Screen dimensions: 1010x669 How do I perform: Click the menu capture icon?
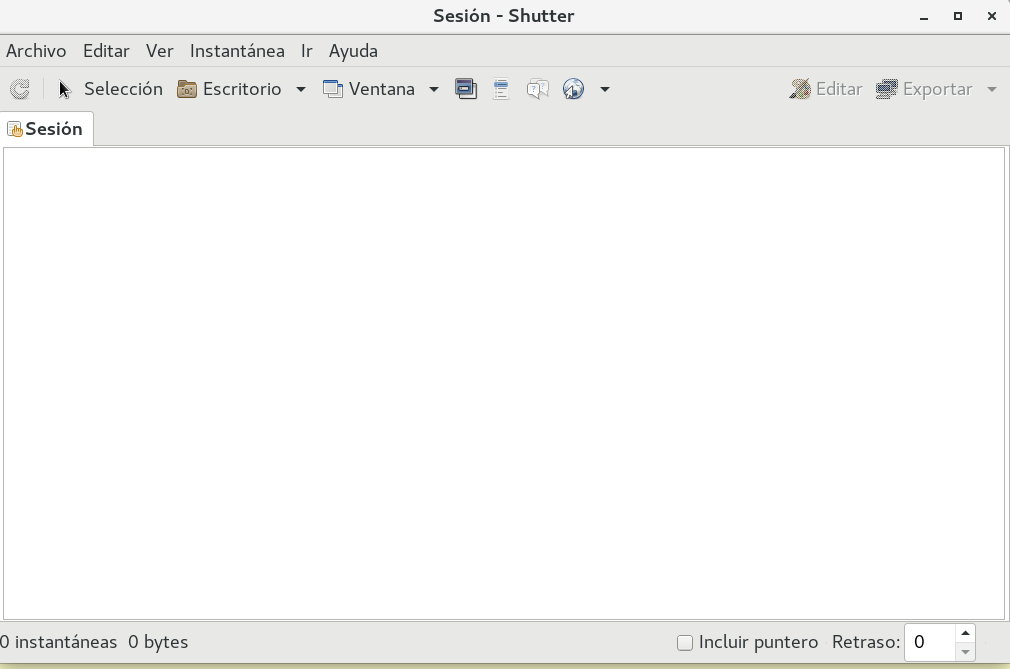tap(502, 89)
